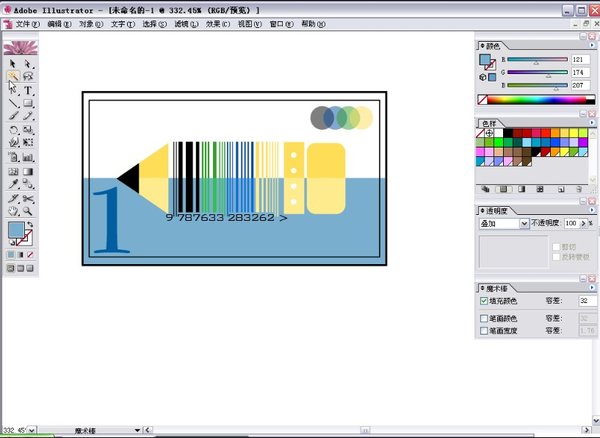
Task: Click the 色样 panel tab
Action: pyautogui.click(x=489, y=124)
